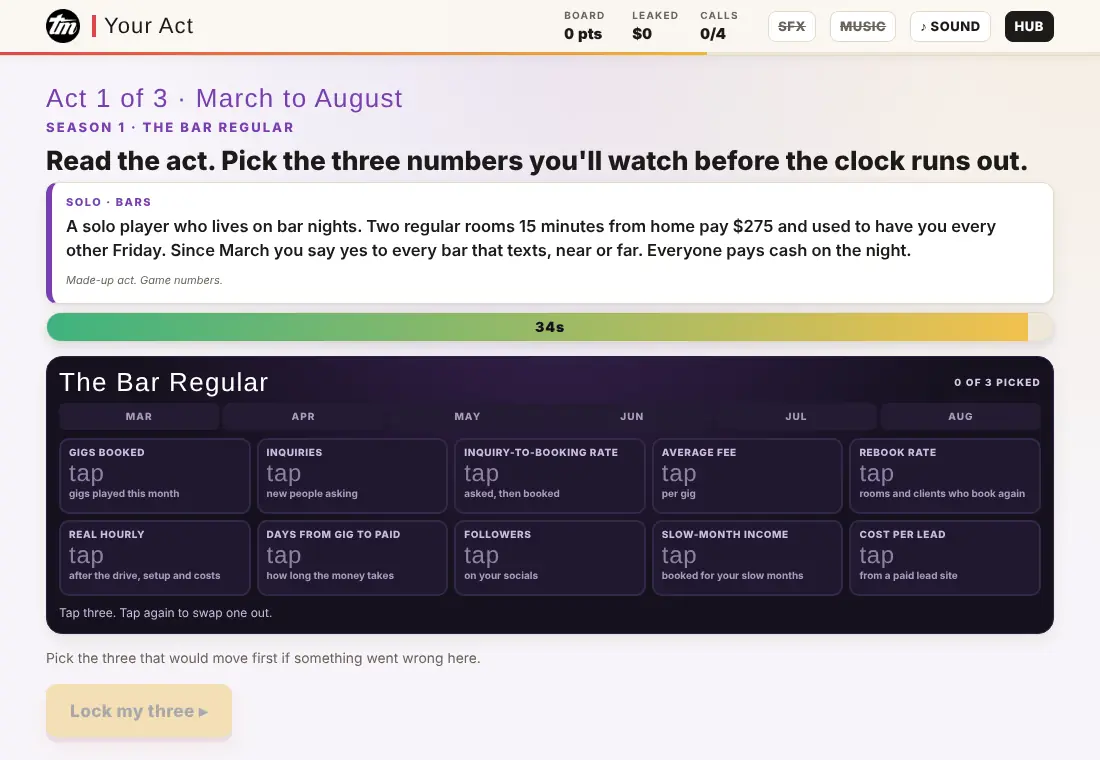Click the 'SOLO · BARS' label
This screenshot has width=1100, height=760.
tap(109, 202)
